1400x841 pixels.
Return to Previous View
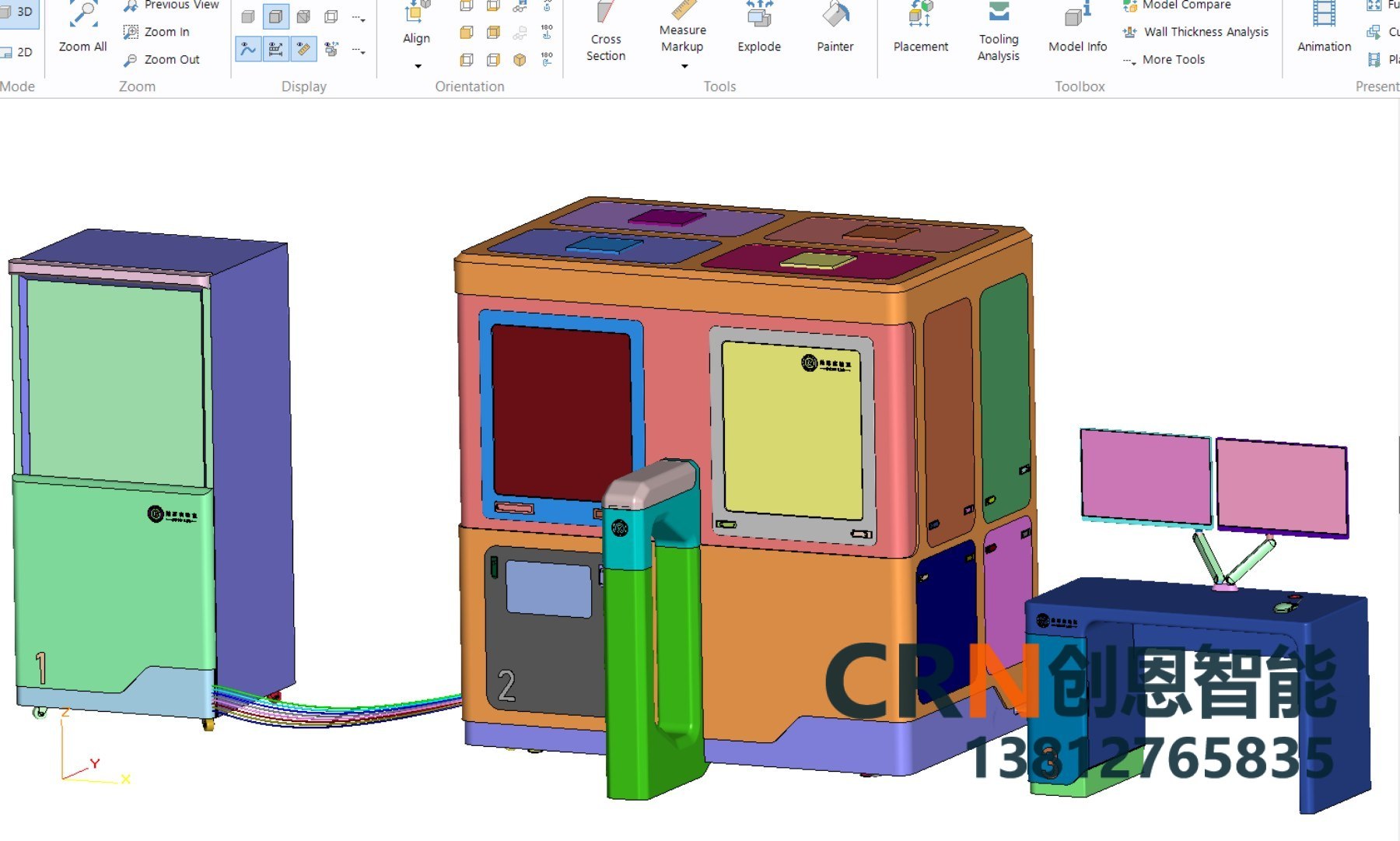(171, 5)
